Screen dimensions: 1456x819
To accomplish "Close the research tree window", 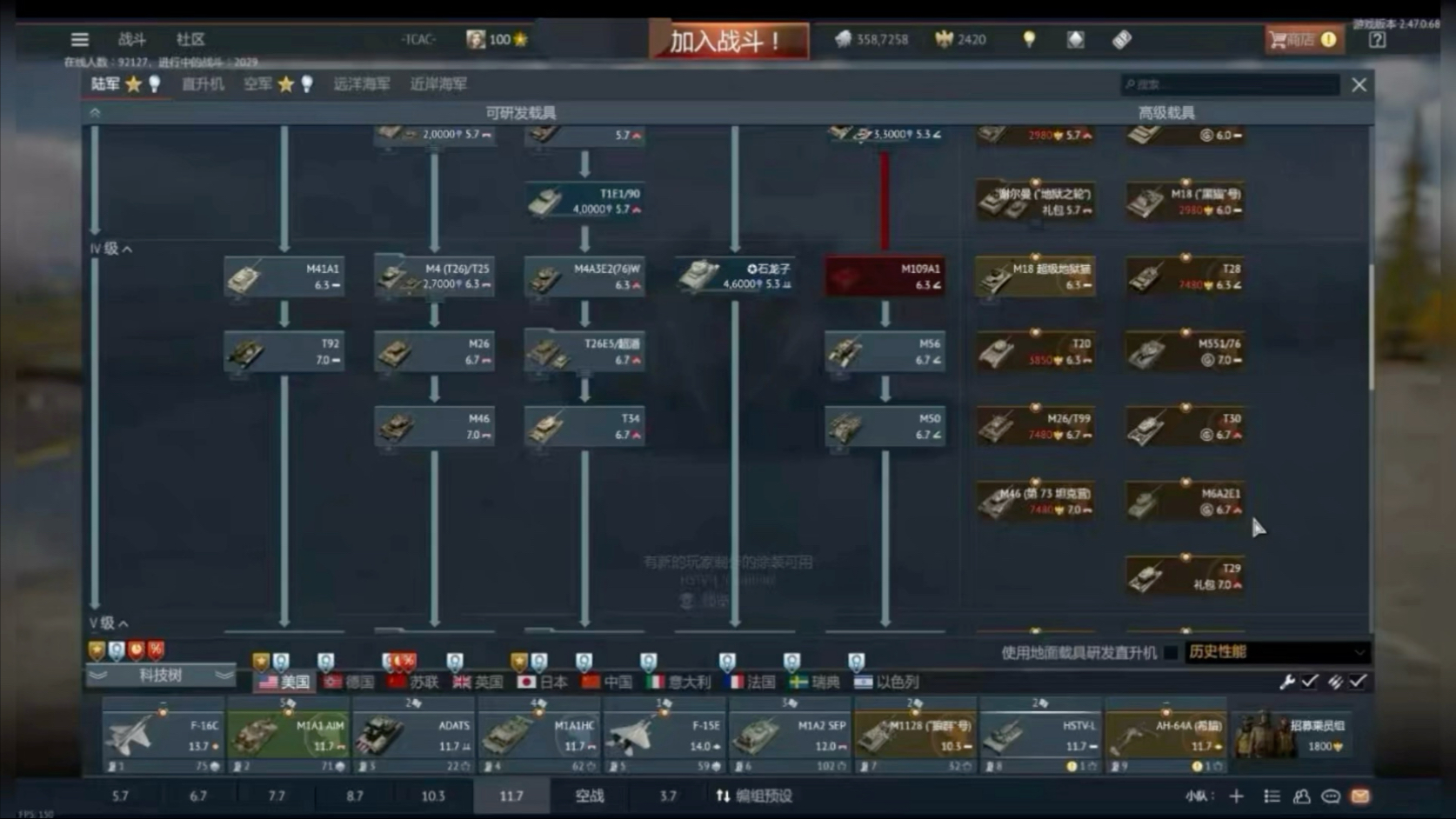I will pos(1359,84).
